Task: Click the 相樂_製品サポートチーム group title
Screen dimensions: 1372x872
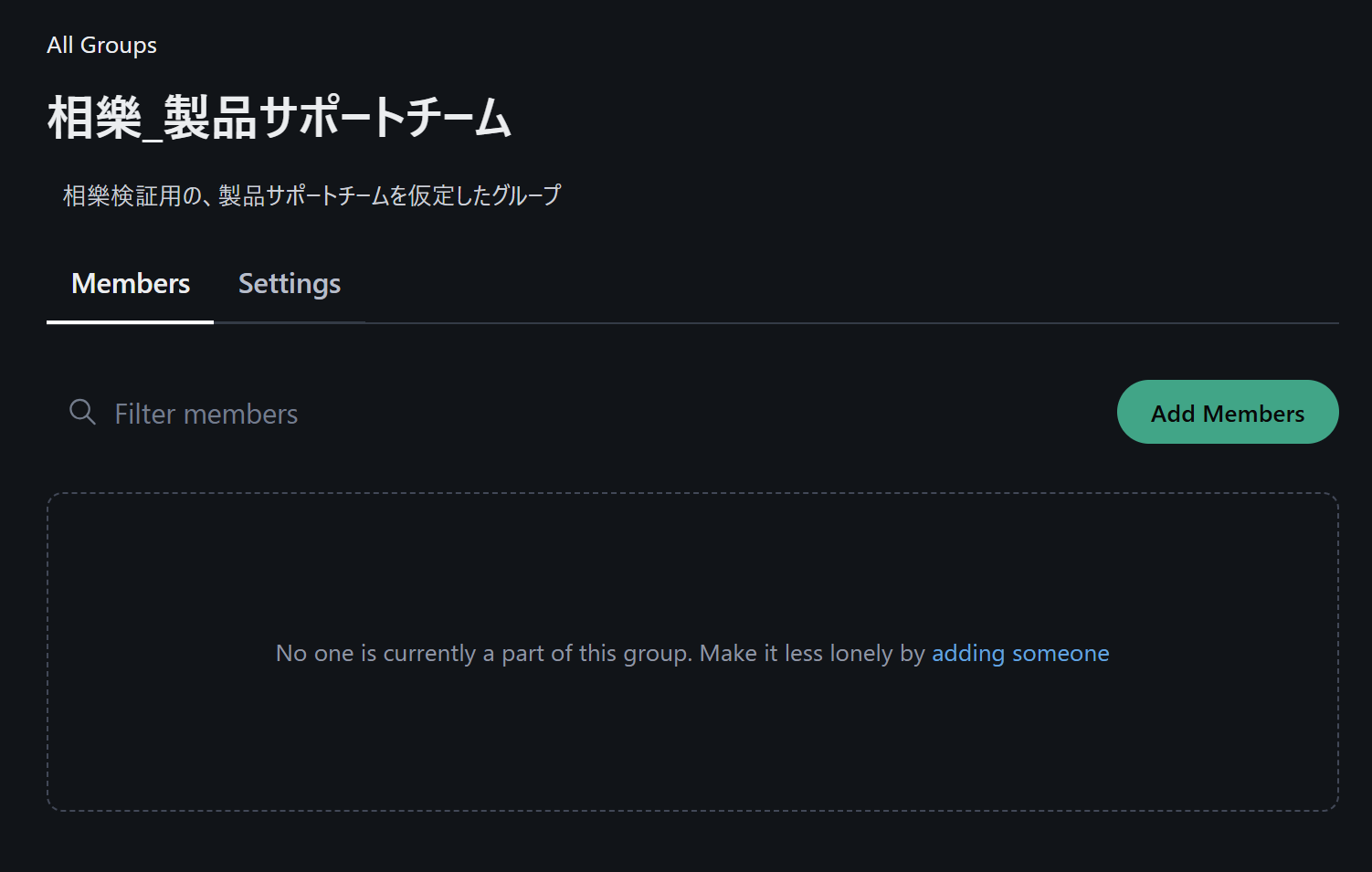Action: tap(279, 119)
